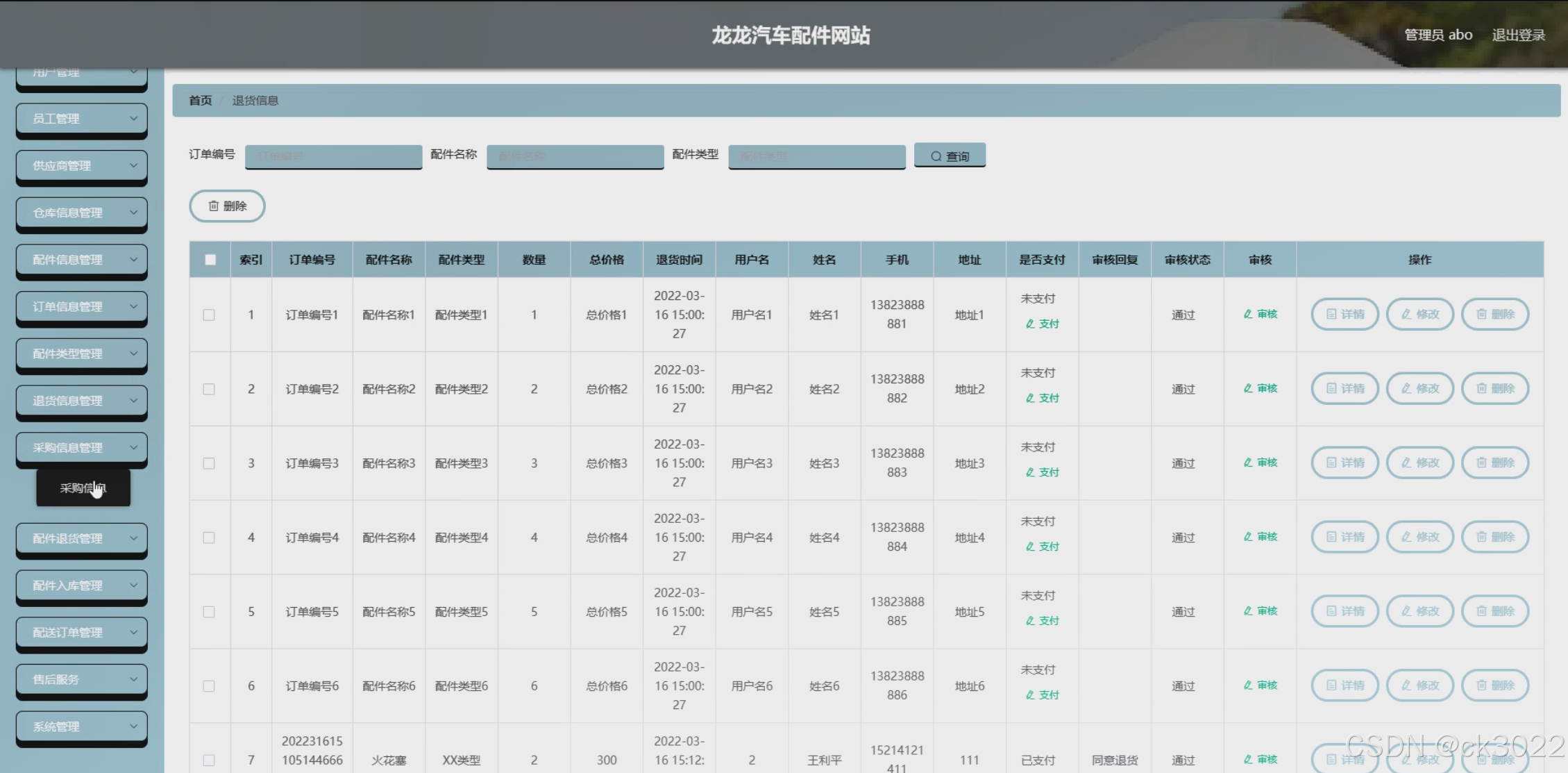1568x773 pixels.
Task: Click 删除 delete button in row 5
Action: click(x=1494, y=611)
